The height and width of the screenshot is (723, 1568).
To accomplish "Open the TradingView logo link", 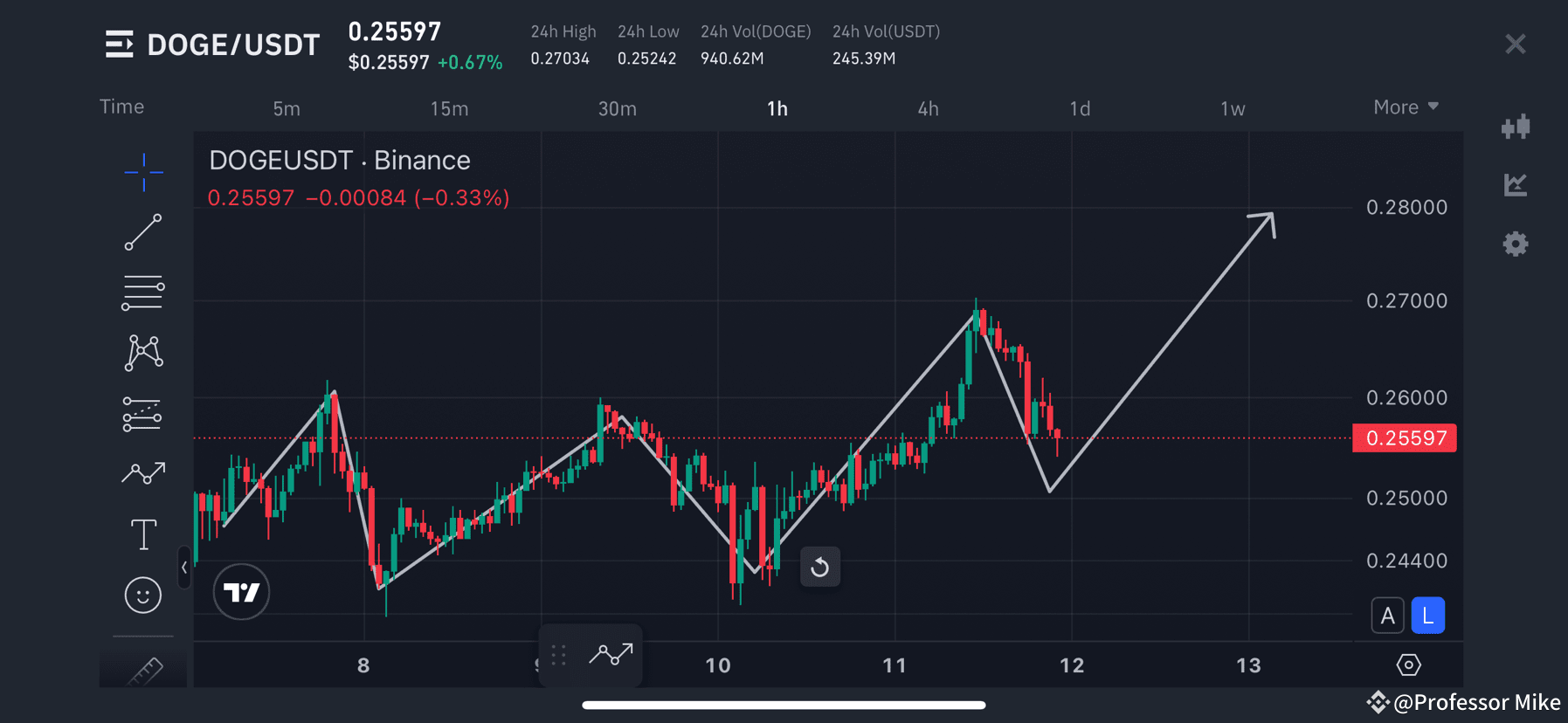I will (x=241, y=592).
